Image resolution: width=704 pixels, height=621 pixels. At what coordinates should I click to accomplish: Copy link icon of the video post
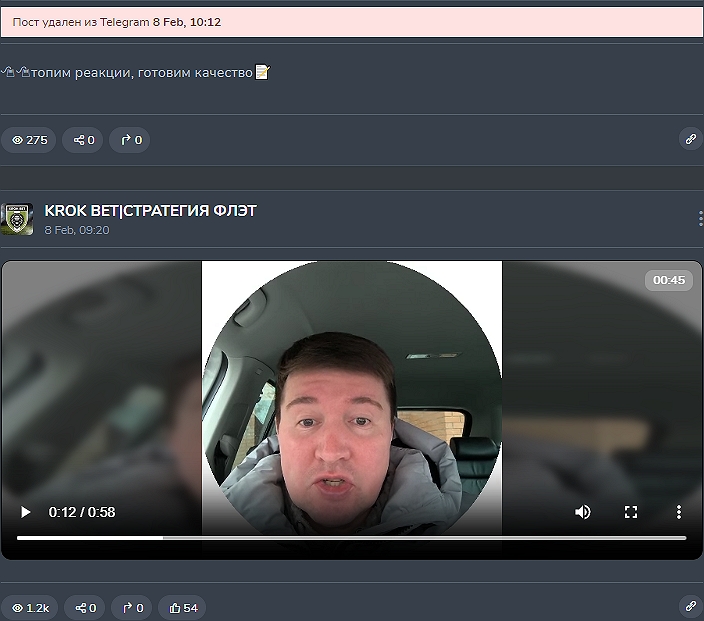(690, 607)
